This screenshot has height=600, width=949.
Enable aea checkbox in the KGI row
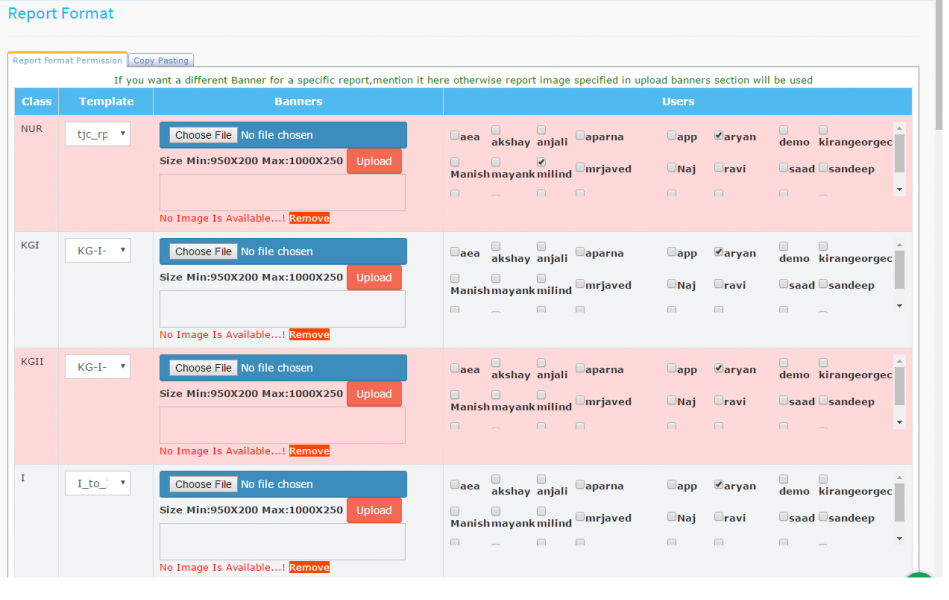click(455, 252)
